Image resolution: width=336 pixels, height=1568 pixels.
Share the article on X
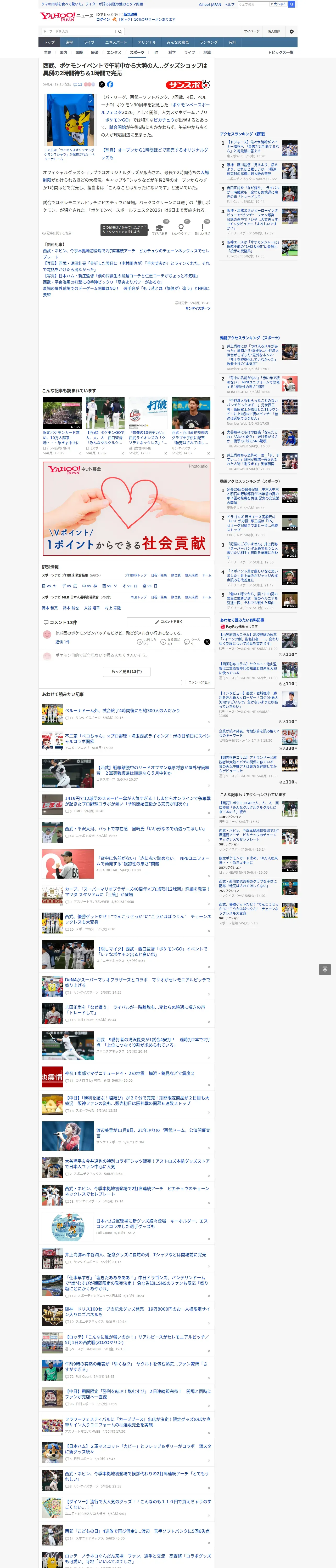(102, 85)
